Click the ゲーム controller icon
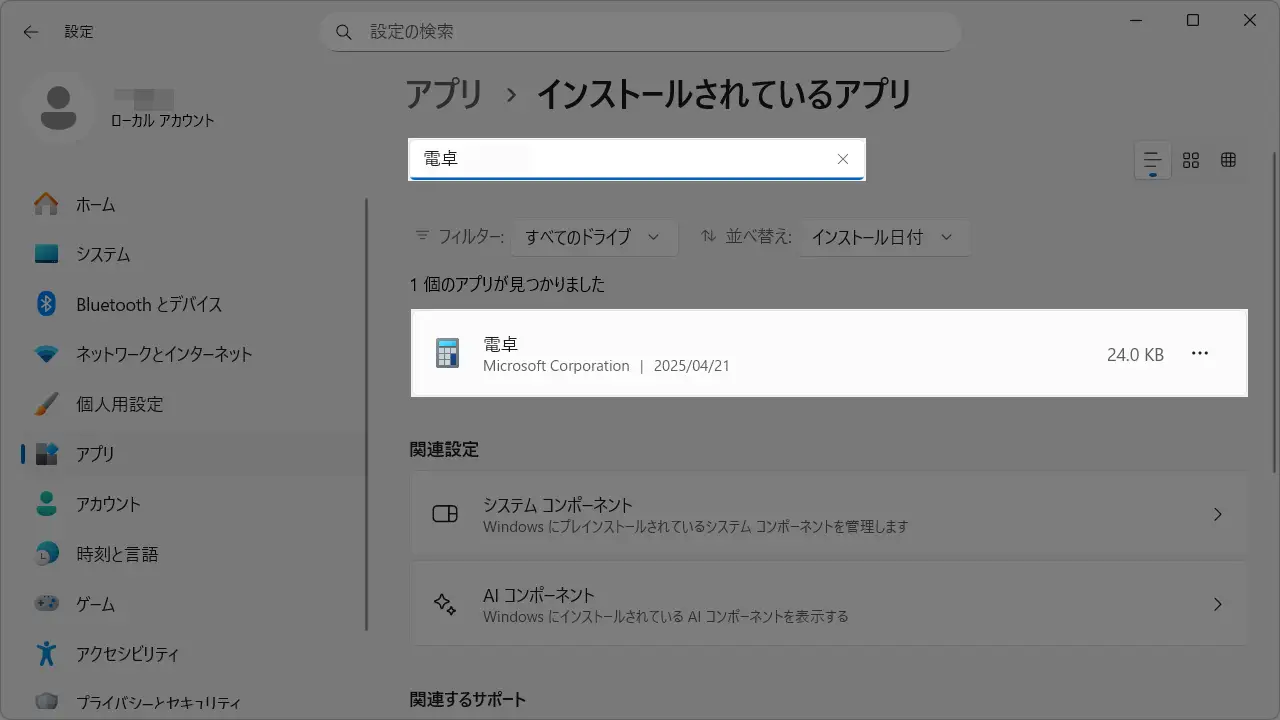This screenshot has width=1280, height=720. pyautogui.click(x=46, y=604)
